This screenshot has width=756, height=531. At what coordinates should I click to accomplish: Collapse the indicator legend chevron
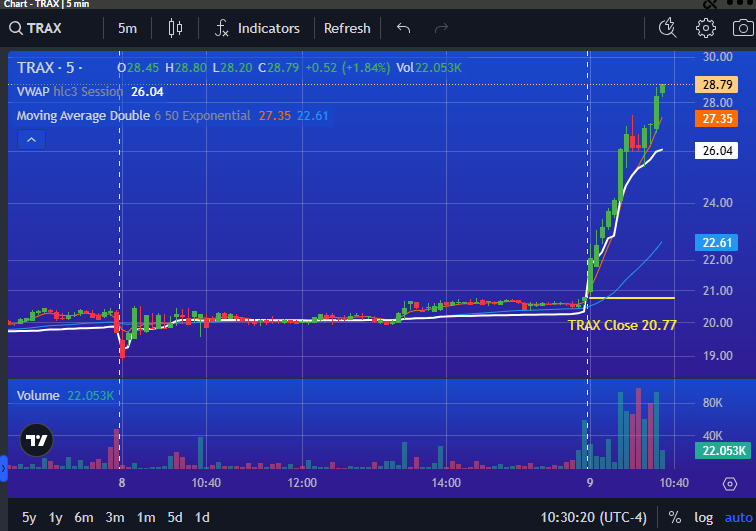coord(31,140)
